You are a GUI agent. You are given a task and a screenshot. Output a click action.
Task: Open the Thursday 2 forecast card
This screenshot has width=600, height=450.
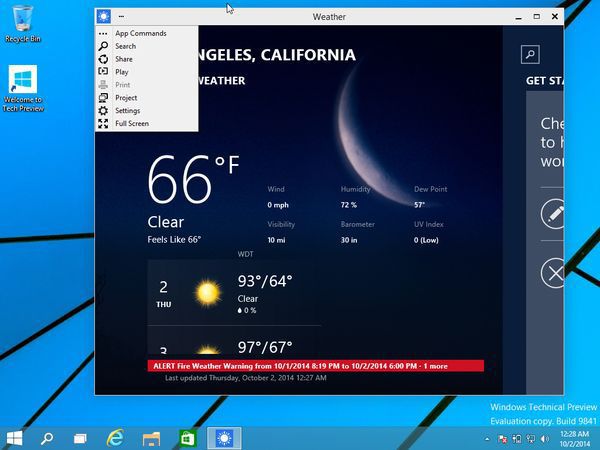[x=234, y=293]
